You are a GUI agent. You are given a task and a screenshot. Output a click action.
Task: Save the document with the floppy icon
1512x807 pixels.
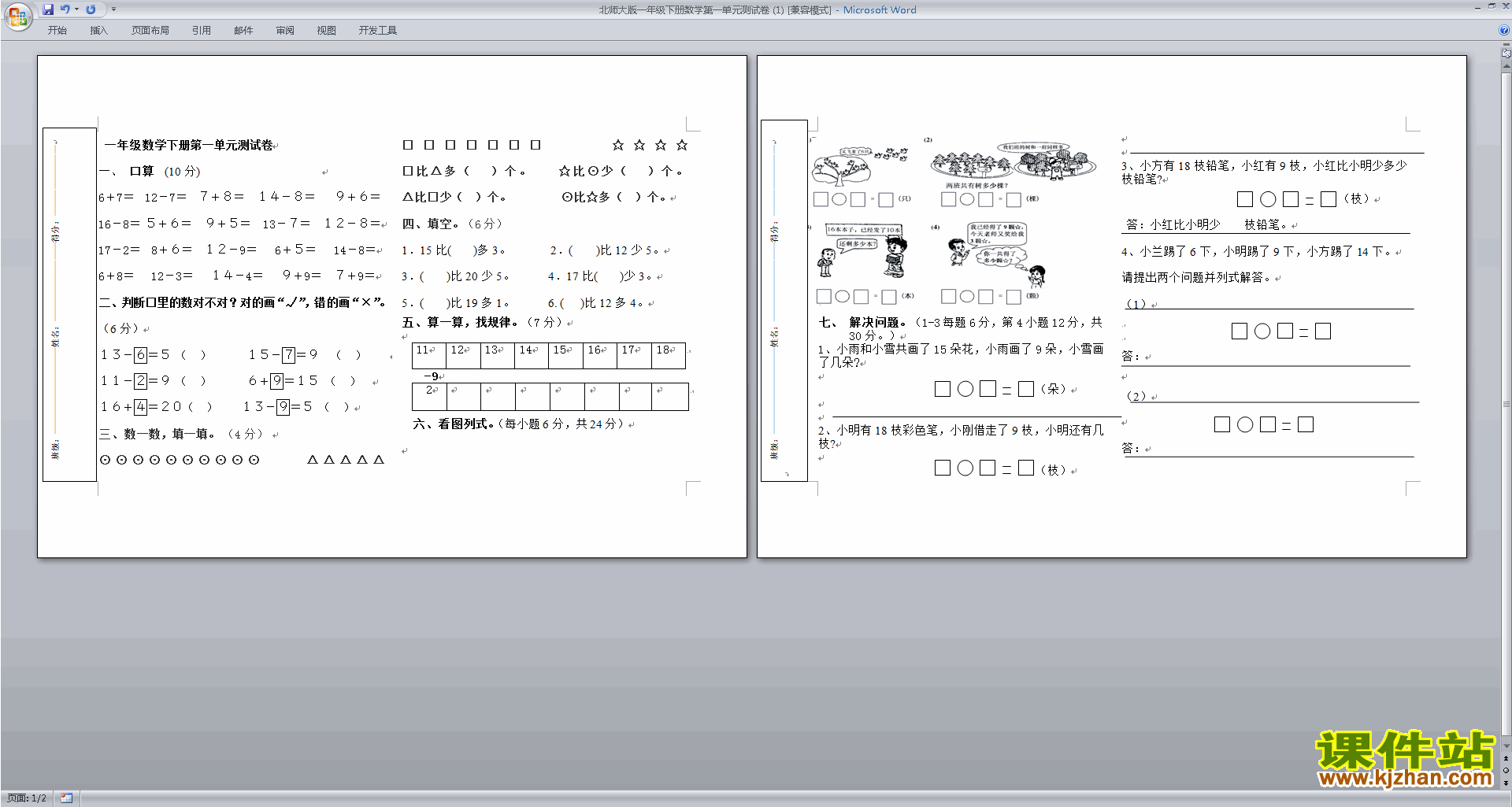(48, 9)
